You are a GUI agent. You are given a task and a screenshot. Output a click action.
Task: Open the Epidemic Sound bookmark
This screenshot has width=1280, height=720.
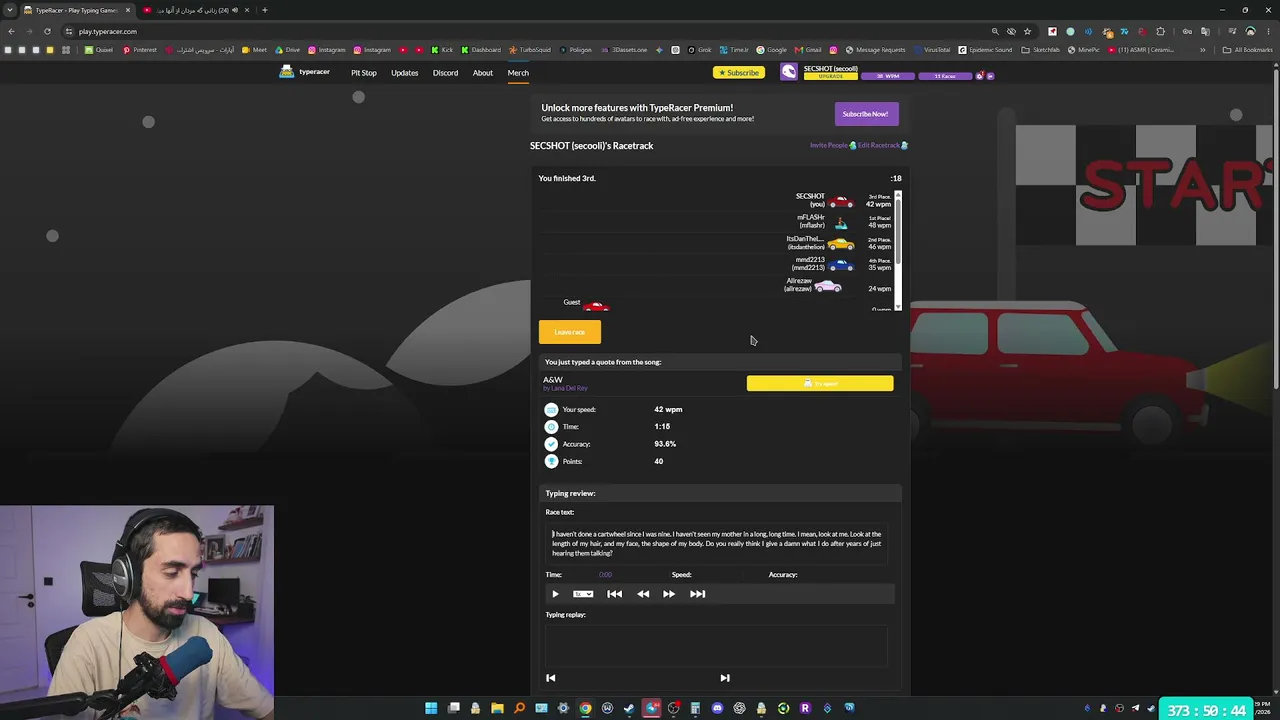click(985, 50)
